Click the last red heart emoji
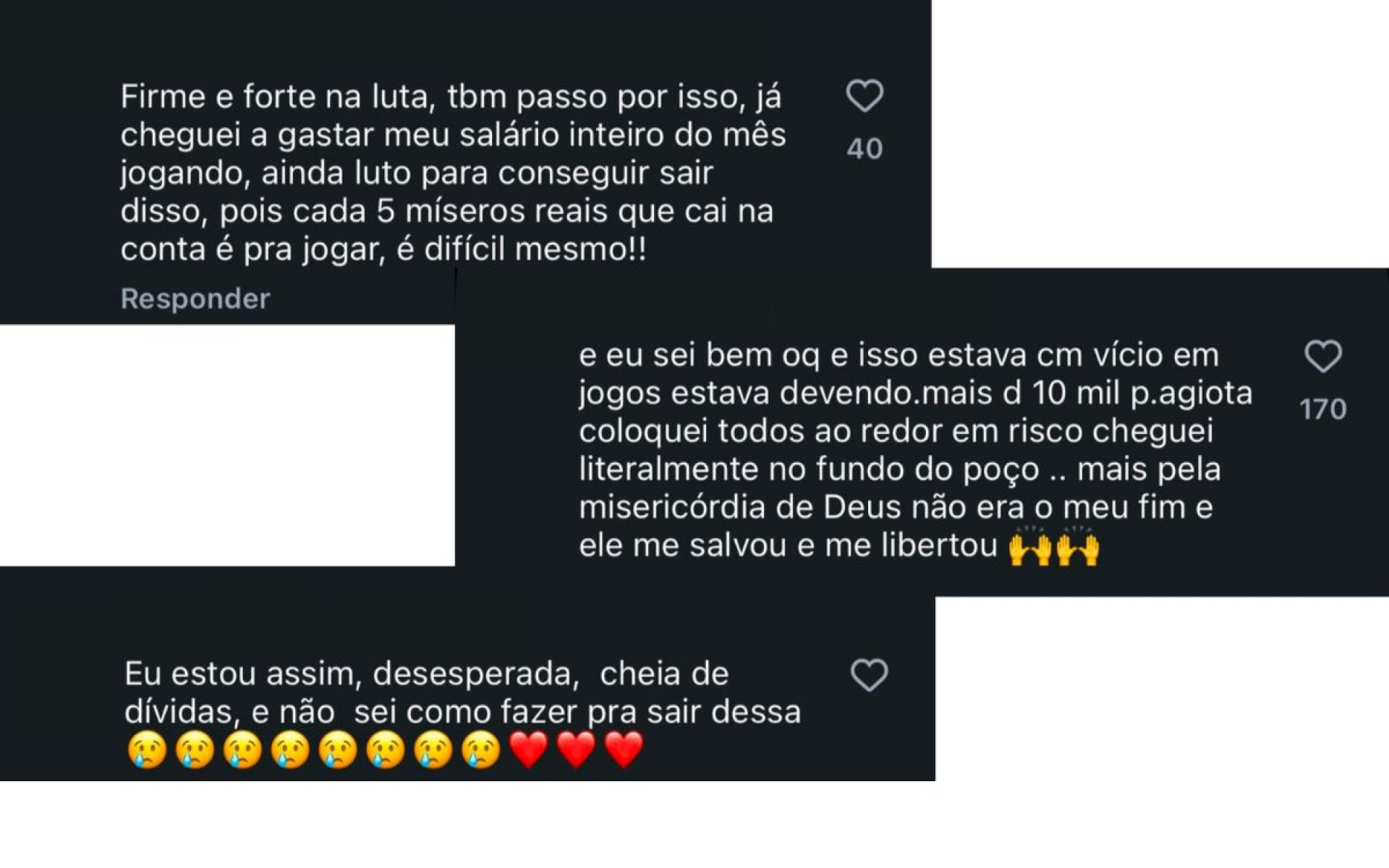1389x868 pixels. point(624,749)
